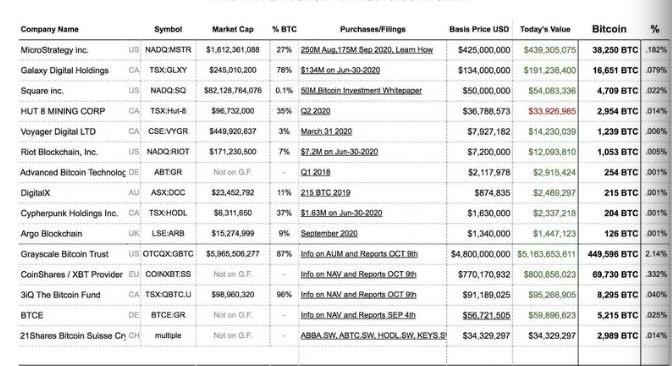Open 21Shares 'ABBA.SW, ABTC.SW' tickers link
This screenshot has height=366, width=672.
[x=373, y=336]
